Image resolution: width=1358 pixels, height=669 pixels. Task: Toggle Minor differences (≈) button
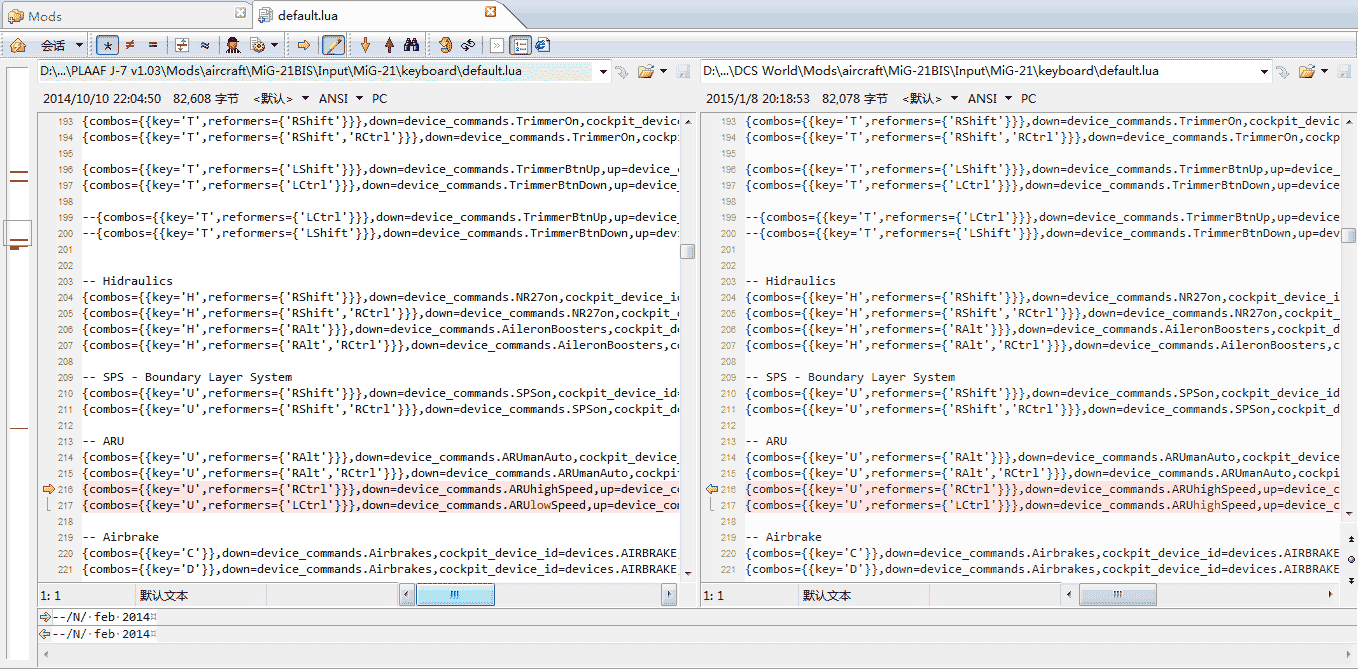[x=205, y=45]
